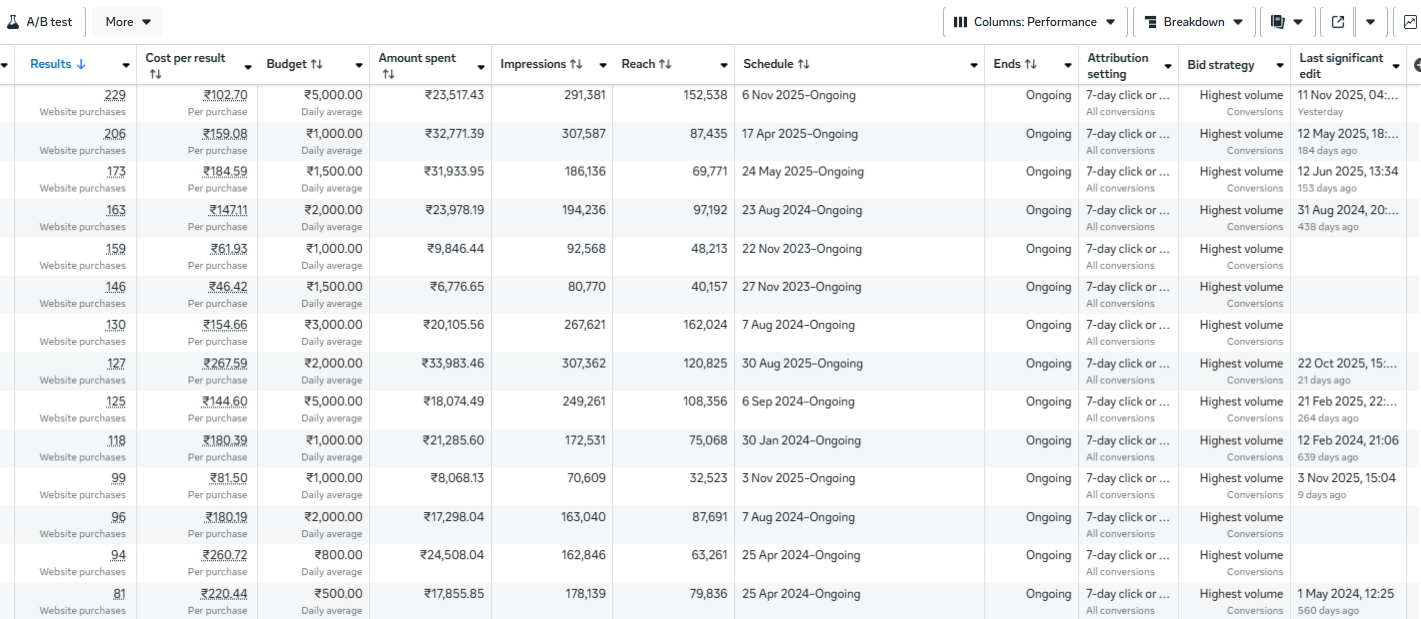Viewport: 1421px width, 619px height.
Task: Expand the More dropdown
Action: [x=128, y=22]
